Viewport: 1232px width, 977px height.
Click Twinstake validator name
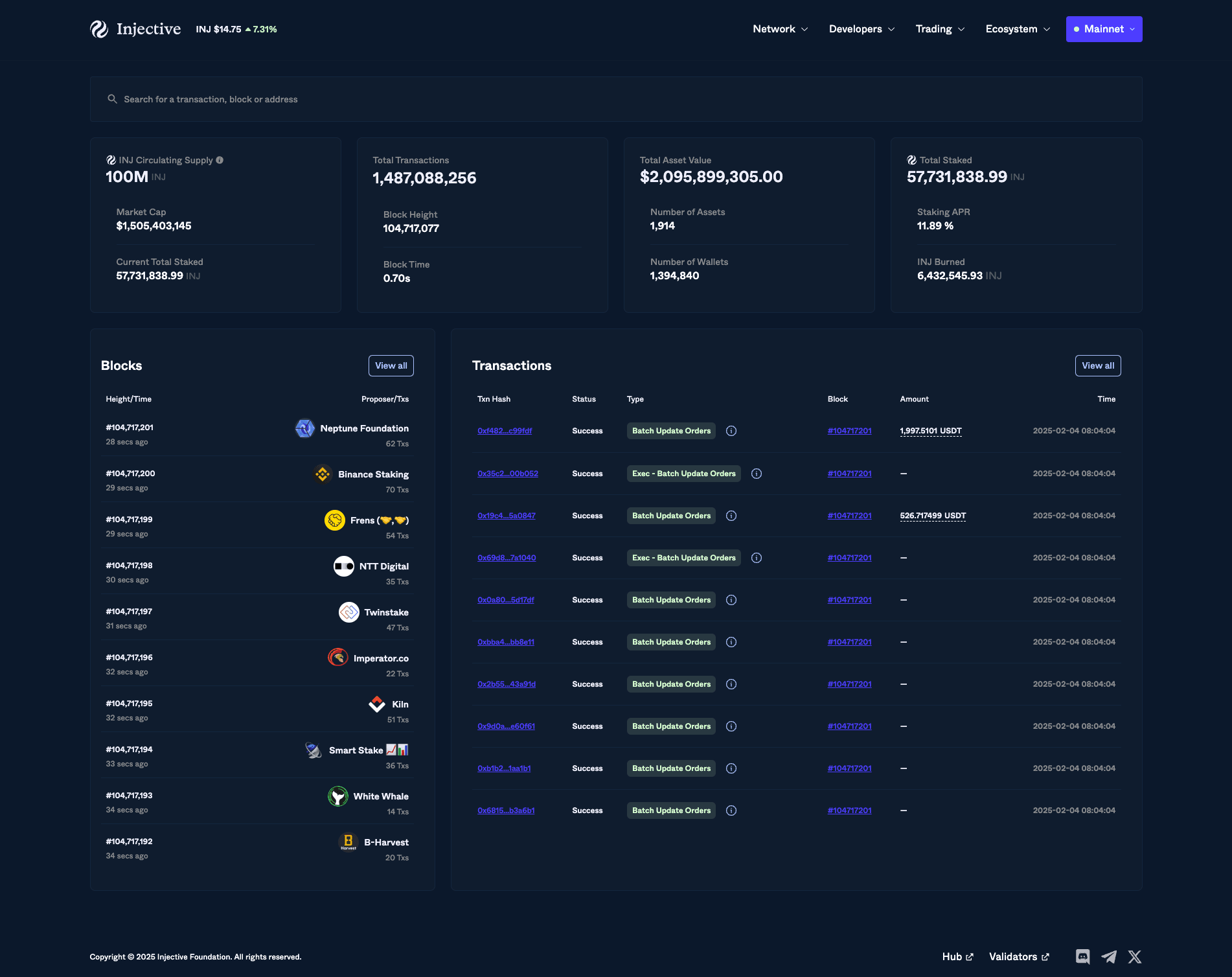pos(386,612)
